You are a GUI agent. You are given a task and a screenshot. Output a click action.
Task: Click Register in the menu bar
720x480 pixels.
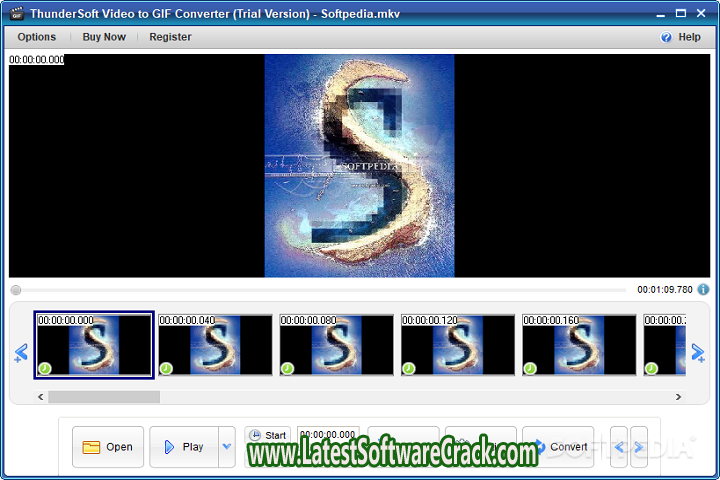[x=170, y=37]
